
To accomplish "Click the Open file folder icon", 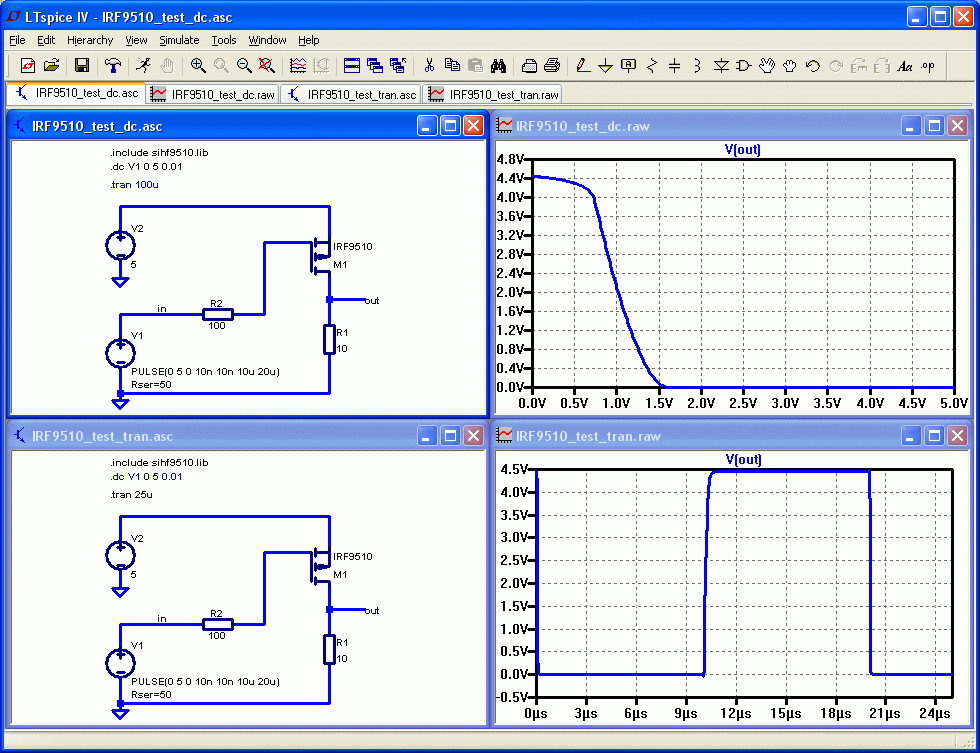I will click(51, 65).
